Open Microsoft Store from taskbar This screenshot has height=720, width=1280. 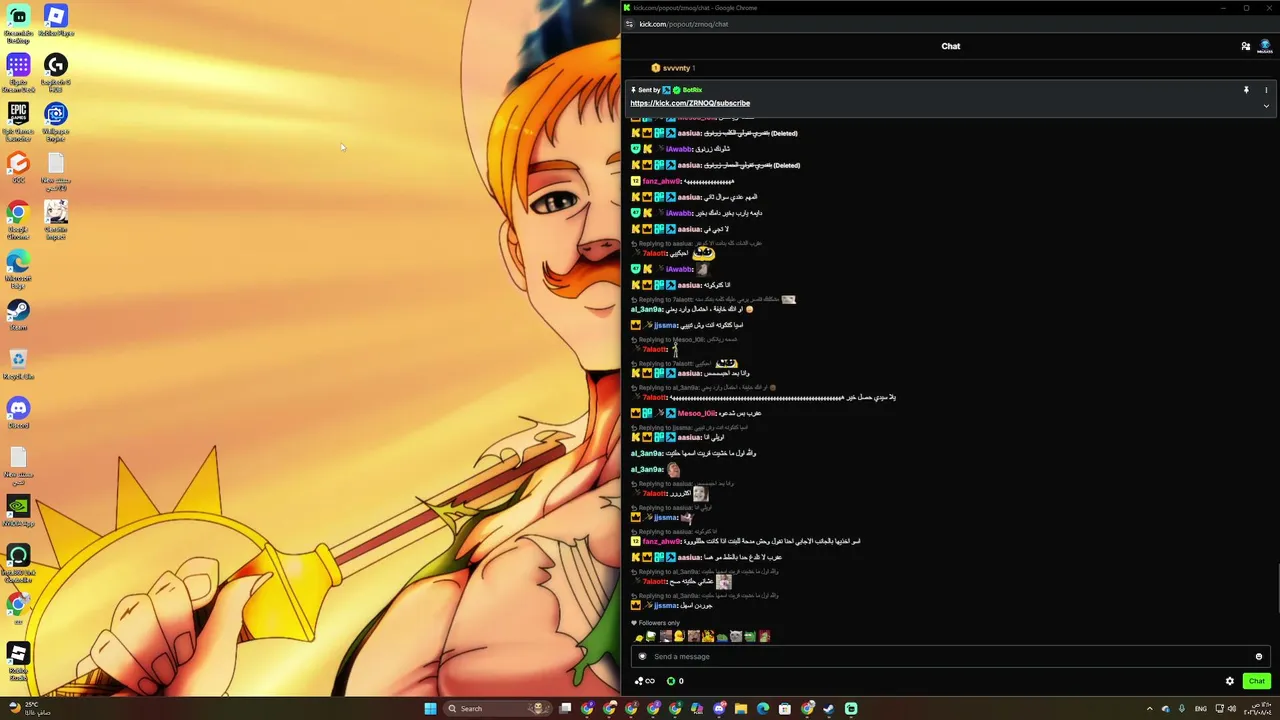785,708
